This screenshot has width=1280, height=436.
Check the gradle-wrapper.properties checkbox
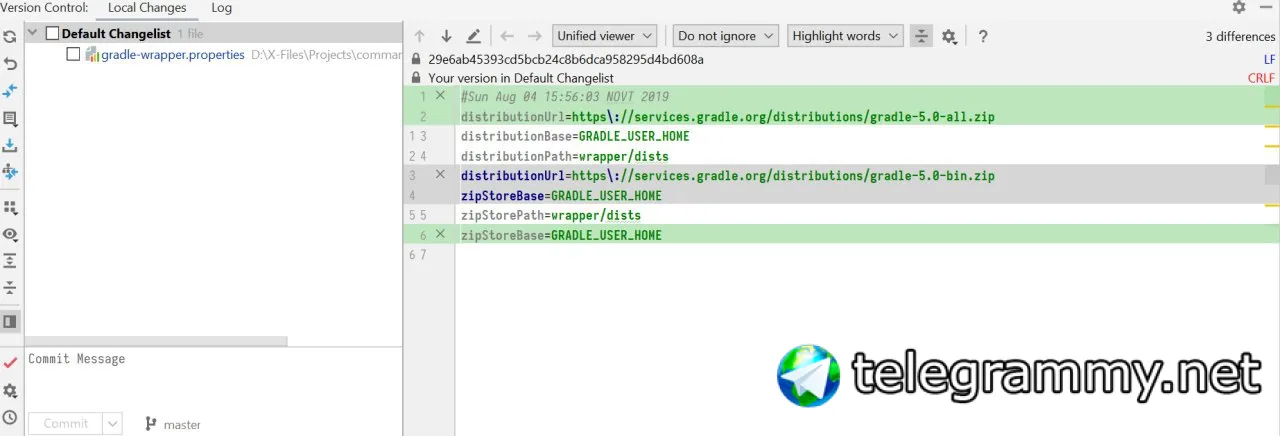[x=73, y=55]
